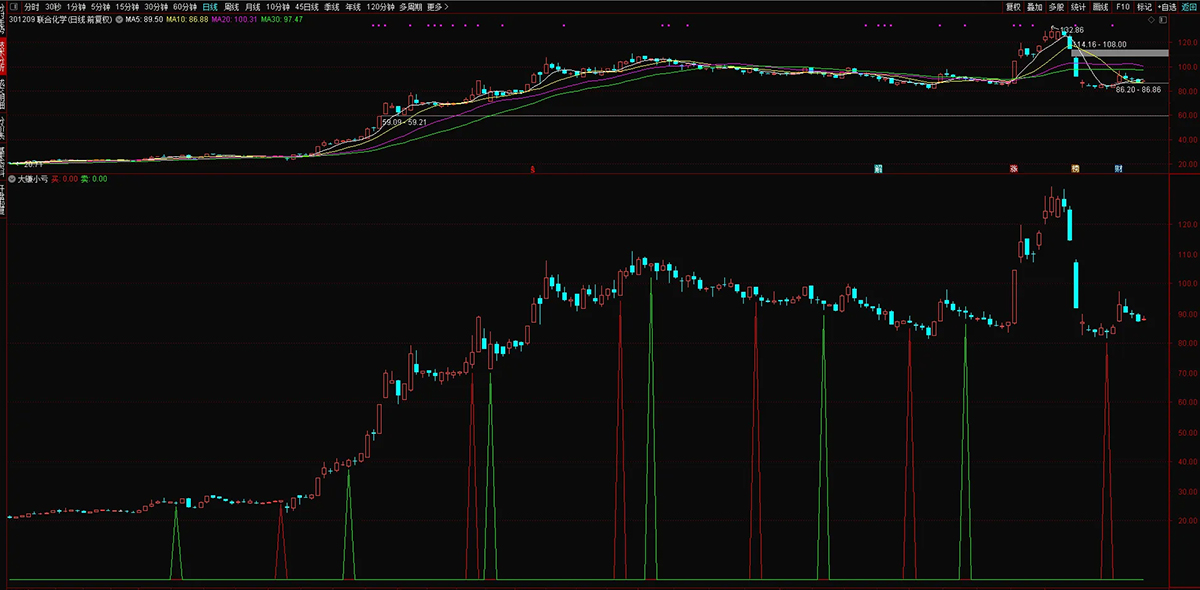Click the cyan 解 event marker

click(x=878, y=168)
